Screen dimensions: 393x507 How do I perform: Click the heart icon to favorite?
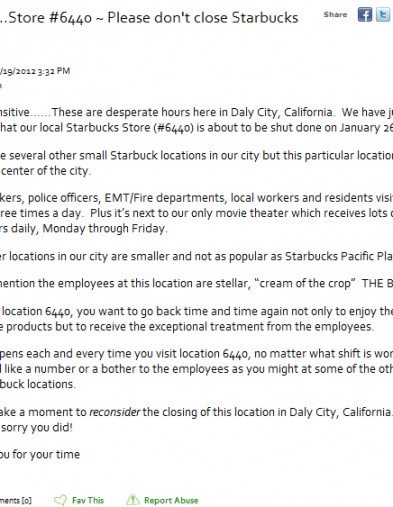click(x=60, y=500)
